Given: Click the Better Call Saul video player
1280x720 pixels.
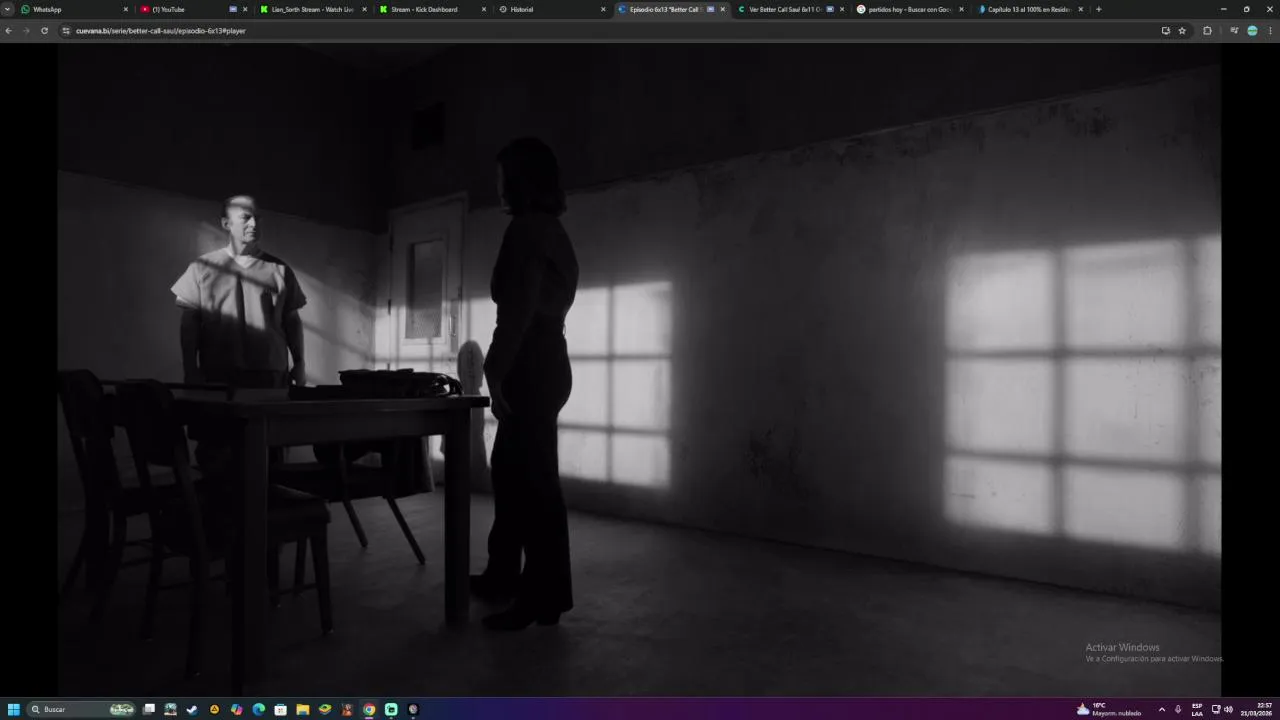Looking at the screenshot, I should click(639, 368).
